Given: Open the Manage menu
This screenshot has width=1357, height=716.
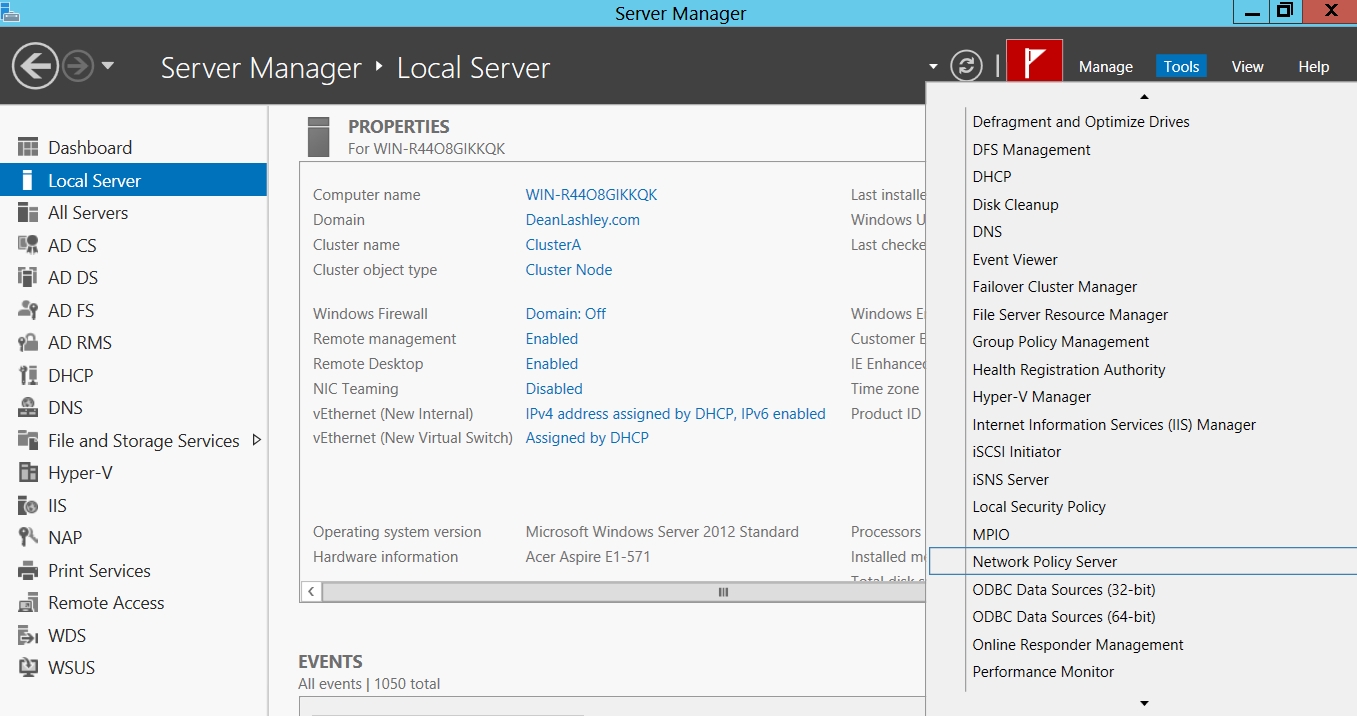Looking at the screenshot, I should pyautogui.click(x=1105, y=67).
